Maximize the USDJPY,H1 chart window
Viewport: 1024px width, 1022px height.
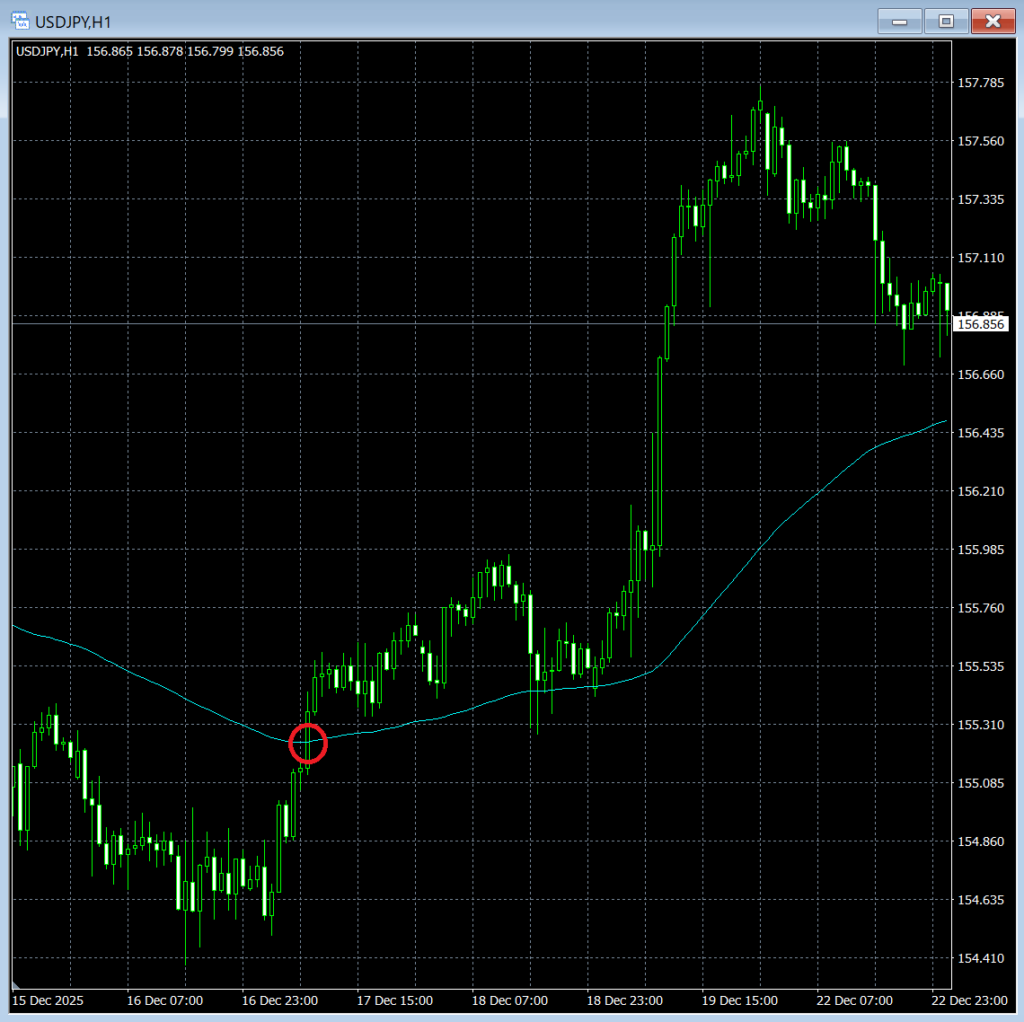(x=944, y=20)
